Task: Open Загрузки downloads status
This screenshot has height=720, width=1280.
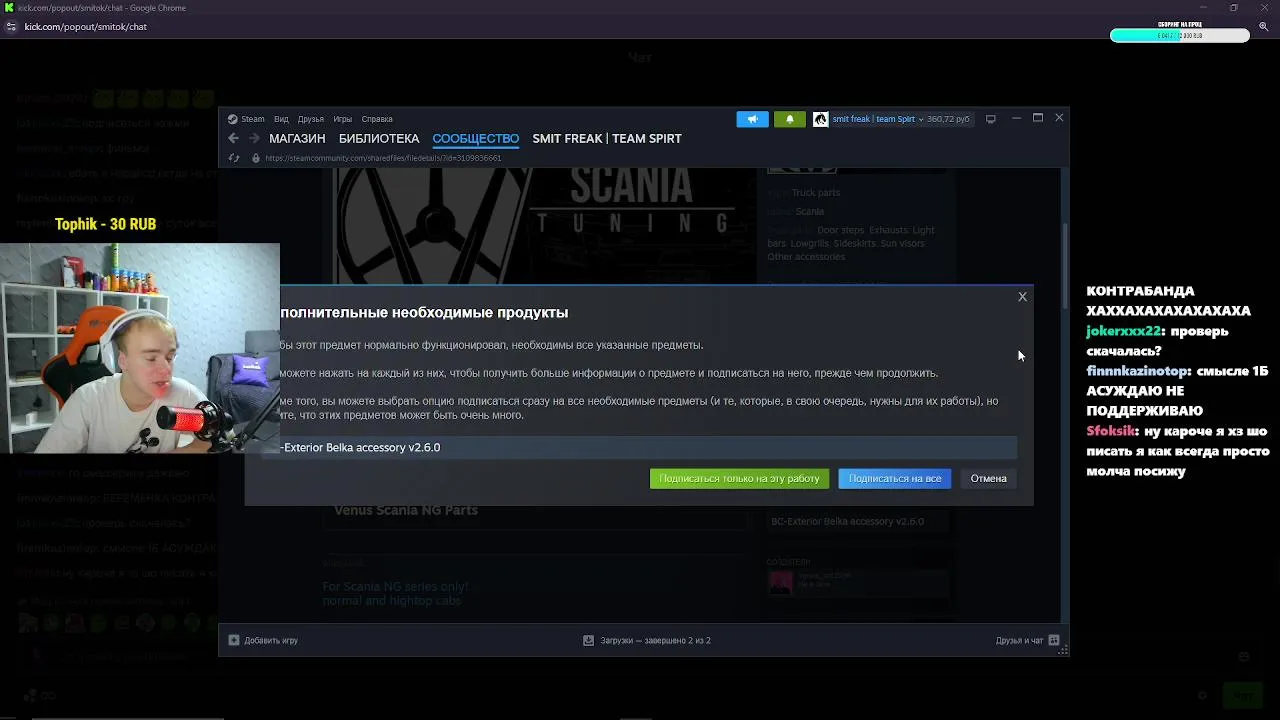Action: [655, 640]
